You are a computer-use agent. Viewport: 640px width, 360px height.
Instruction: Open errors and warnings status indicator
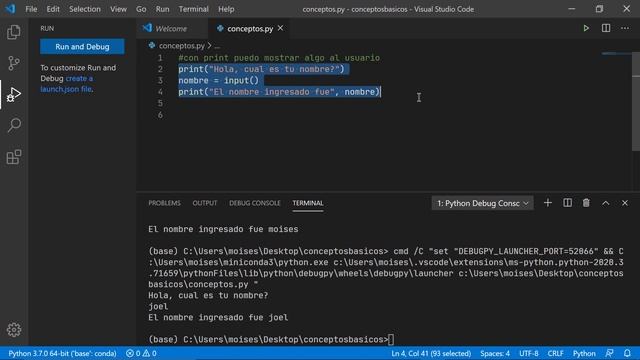coord(141,353)
